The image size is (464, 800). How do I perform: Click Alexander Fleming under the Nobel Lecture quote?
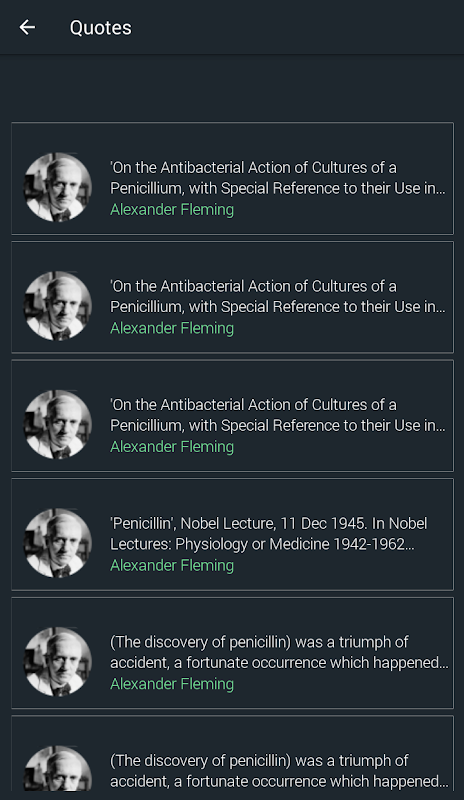point(172,565)
